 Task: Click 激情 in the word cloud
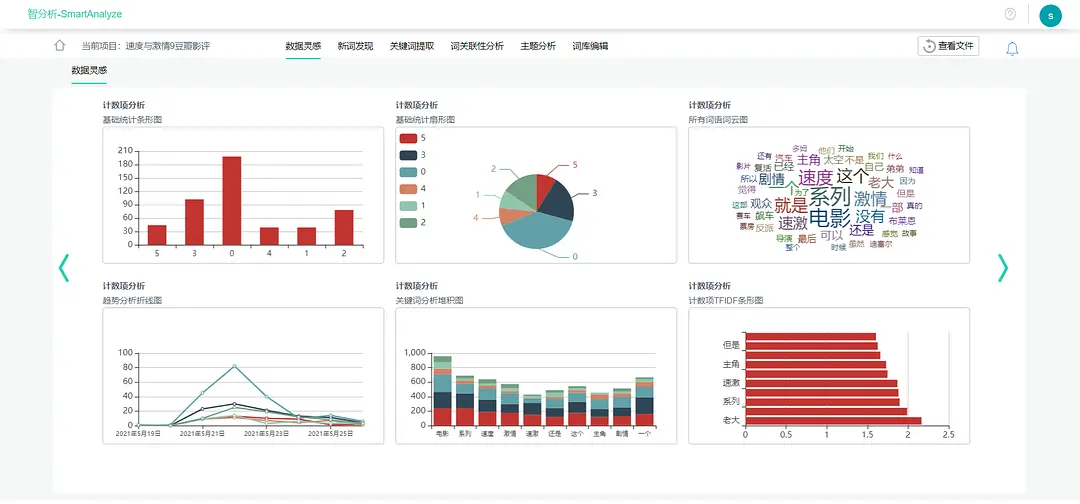(870, 200)
